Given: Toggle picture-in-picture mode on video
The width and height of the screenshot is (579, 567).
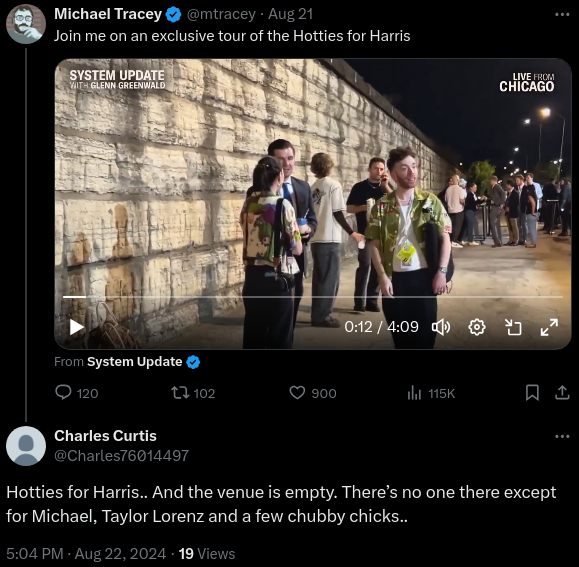Looking at the screenshot, I should [513, 327].
